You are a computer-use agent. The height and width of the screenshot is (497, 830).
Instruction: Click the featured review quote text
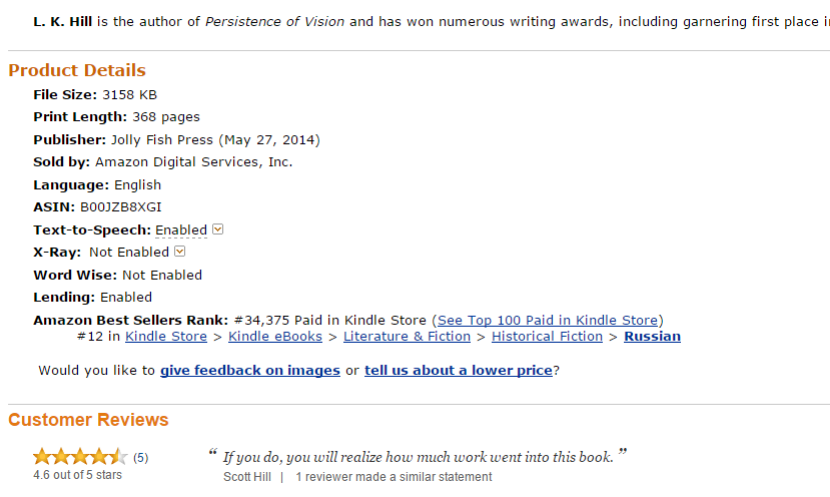pos(418,457)
